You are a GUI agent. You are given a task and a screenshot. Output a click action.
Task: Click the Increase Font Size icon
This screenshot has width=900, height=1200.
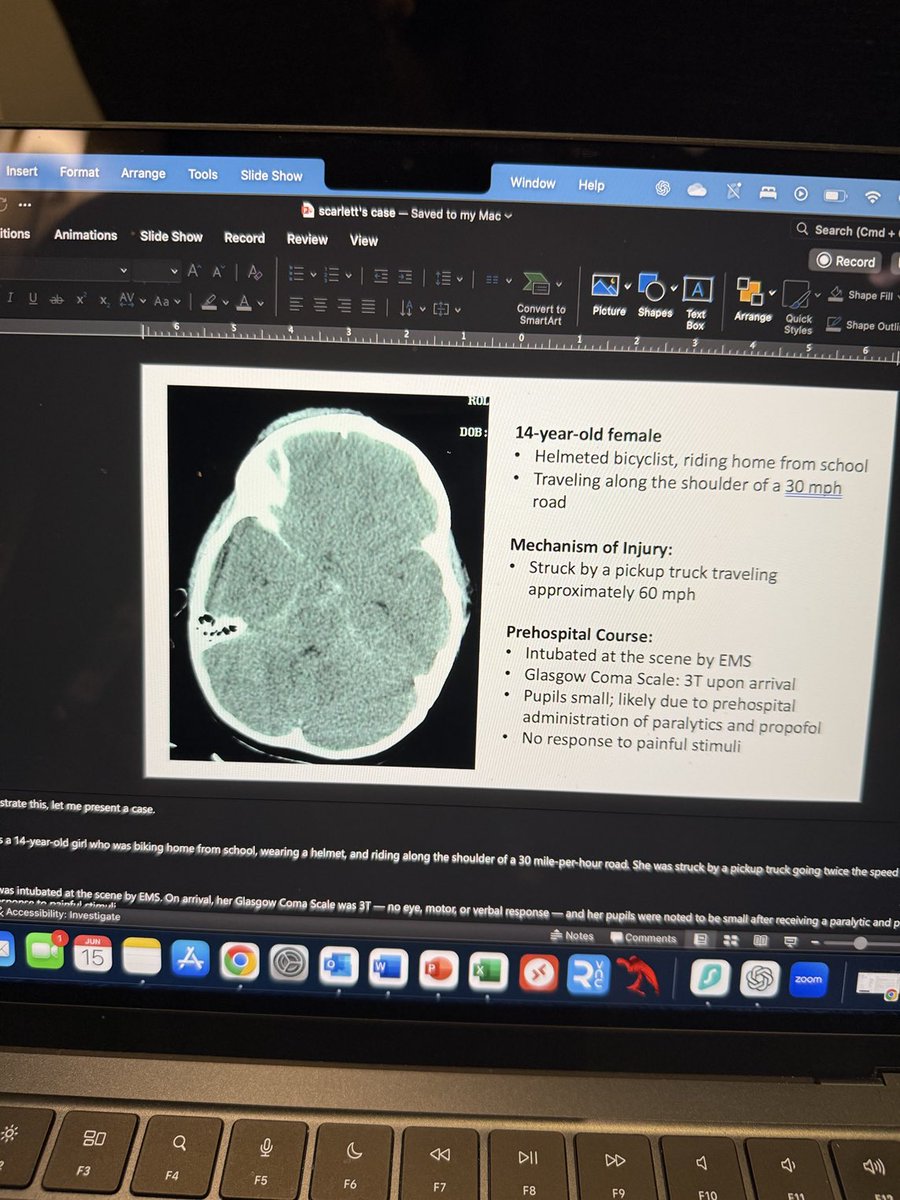(193, 271)
